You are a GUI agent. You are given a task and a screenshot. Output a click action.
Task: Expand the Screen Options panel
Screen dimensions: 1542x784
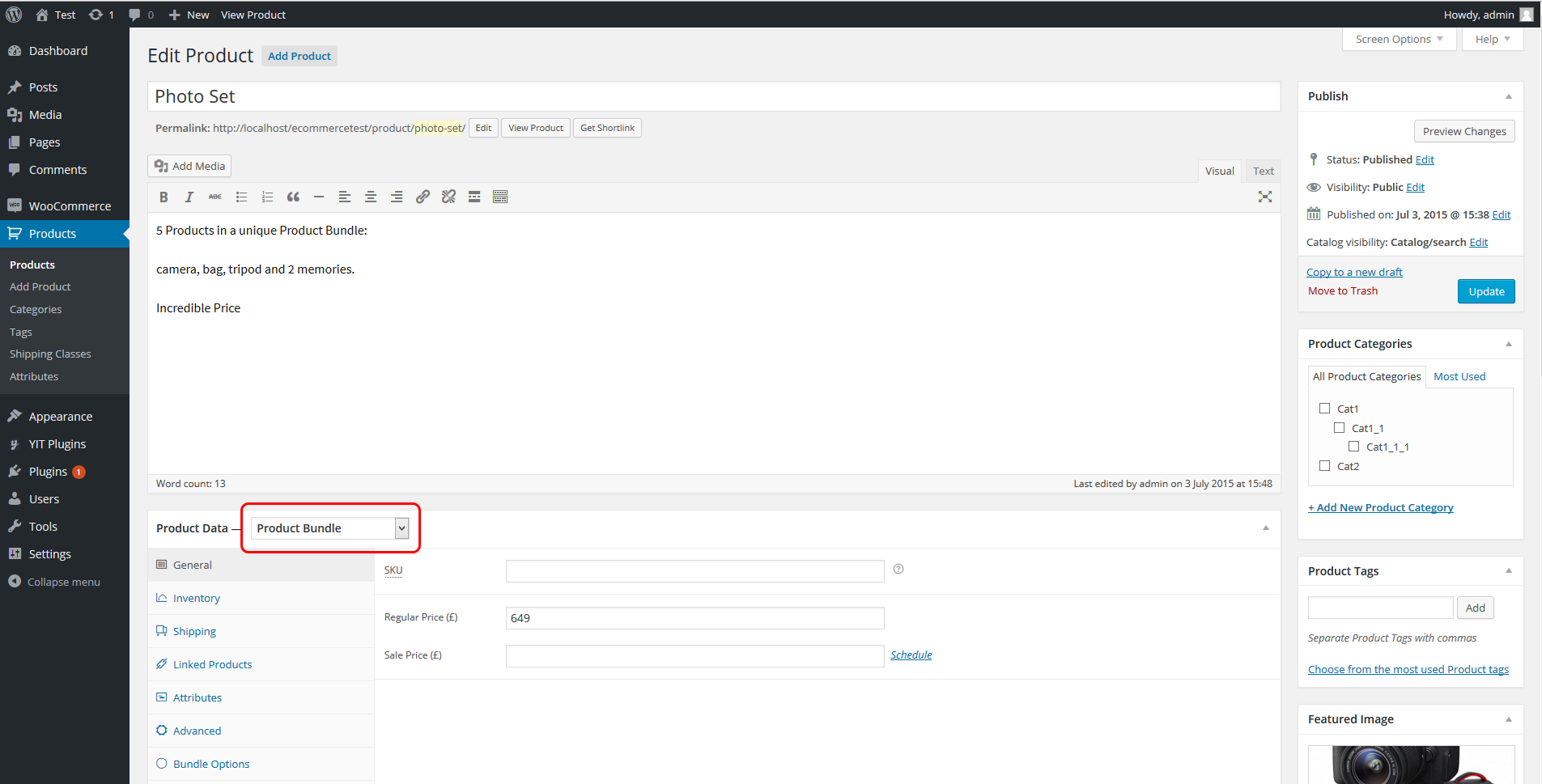tap(1398, 39)
